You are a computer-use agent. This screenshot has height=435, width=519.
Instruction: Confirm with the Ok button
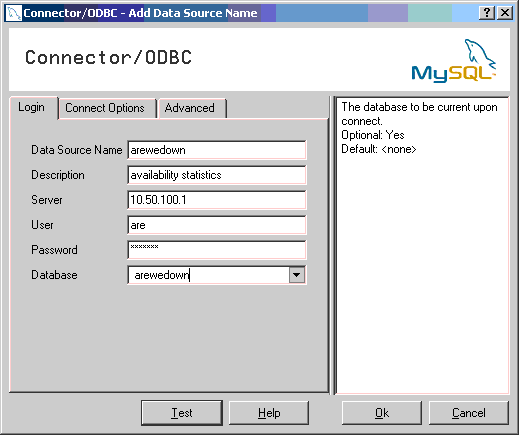pyautogui.click(x=382, y=413)
